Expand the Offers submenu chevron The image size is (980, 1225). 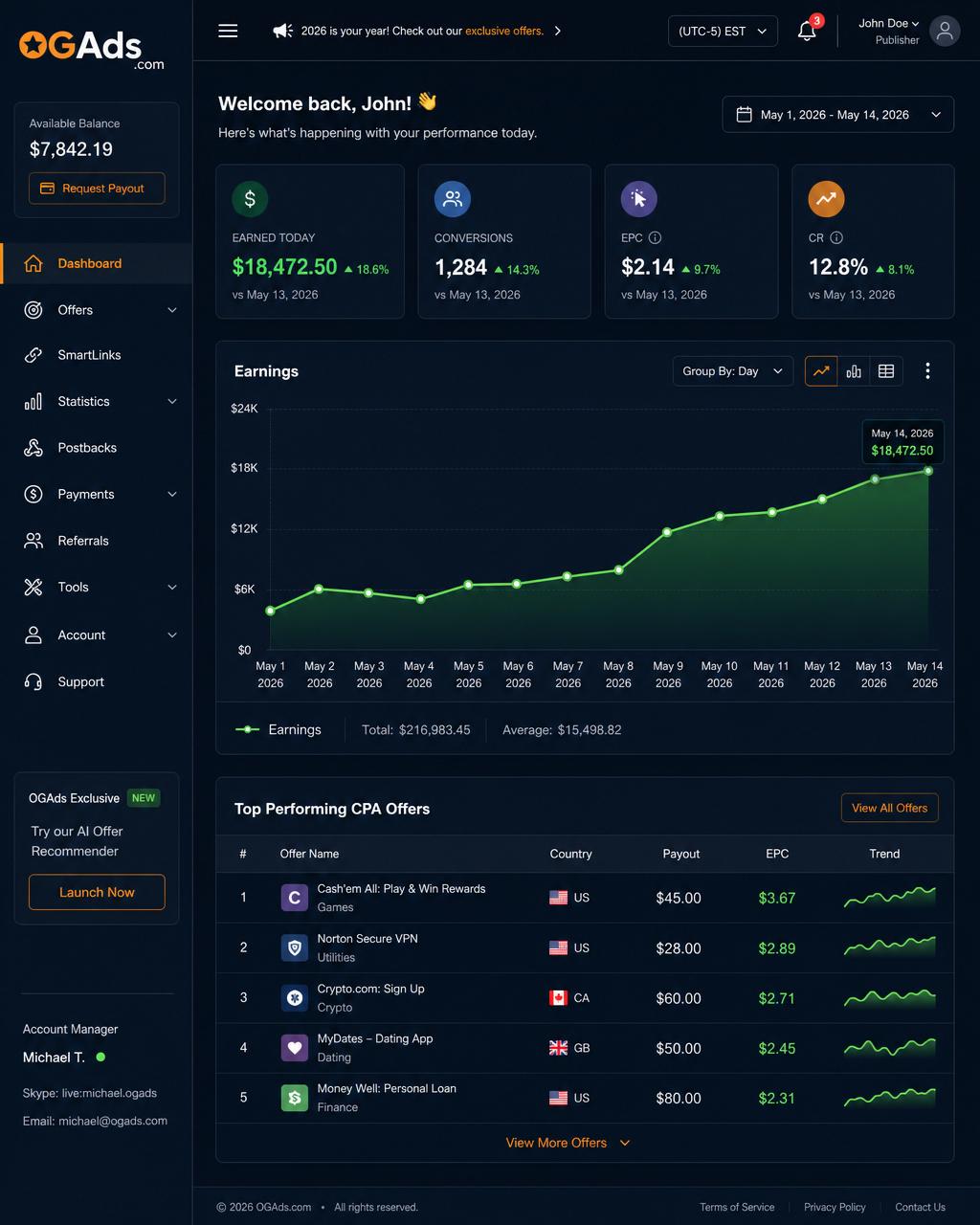[x=172, y=310]
